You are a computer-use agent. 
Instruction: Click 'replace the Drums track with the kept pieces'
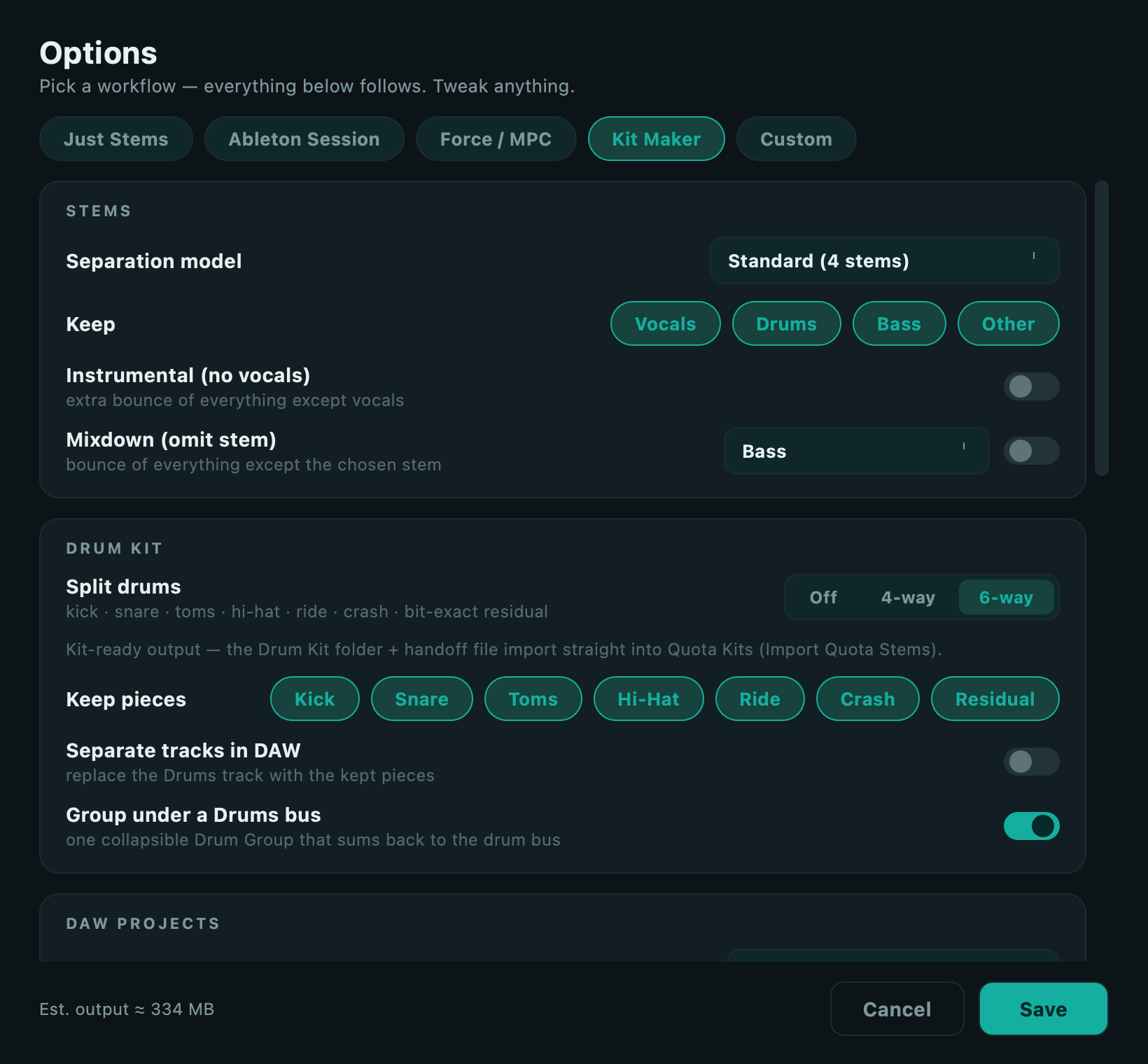click(x=250, y=775)
